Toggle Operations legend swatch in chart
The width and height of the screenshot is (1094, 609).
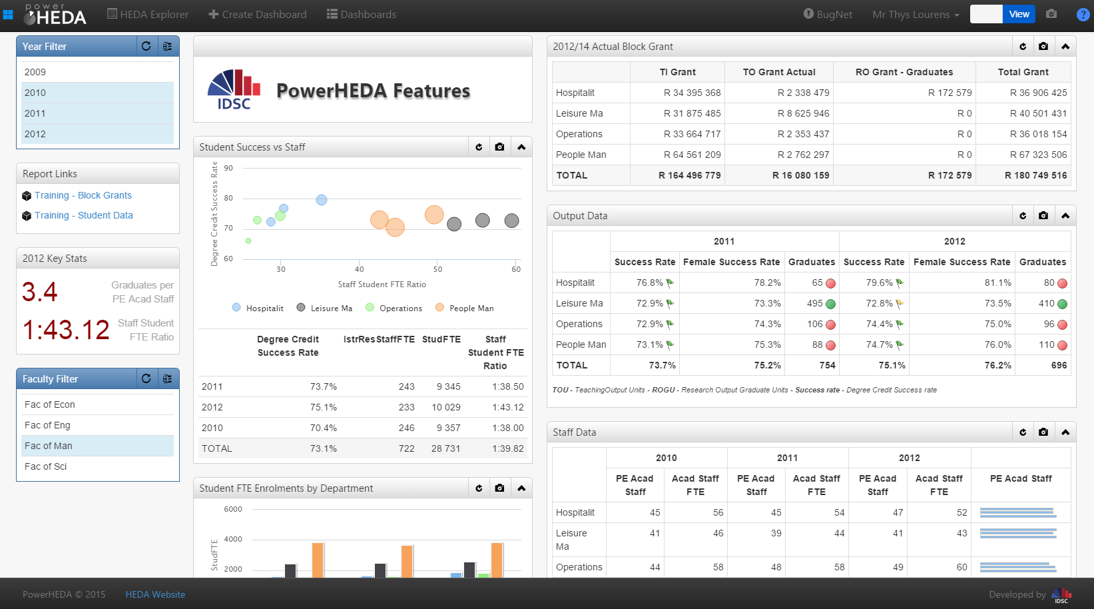pos(370,308)
